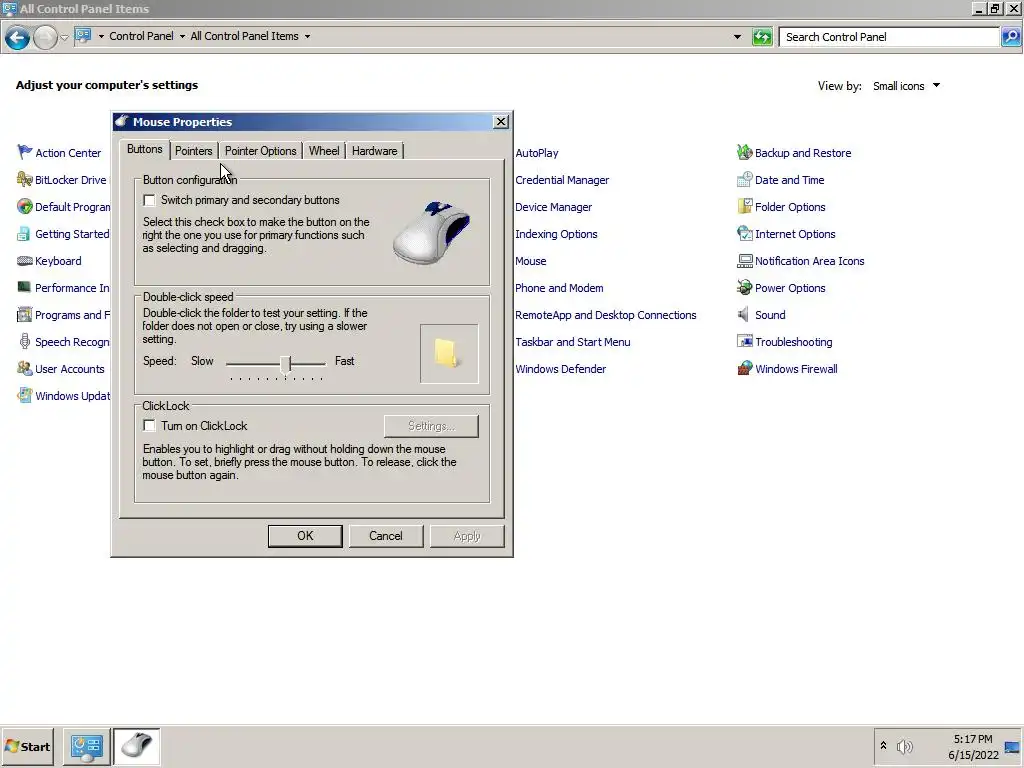Open Default Programs icon

(24, 206)
